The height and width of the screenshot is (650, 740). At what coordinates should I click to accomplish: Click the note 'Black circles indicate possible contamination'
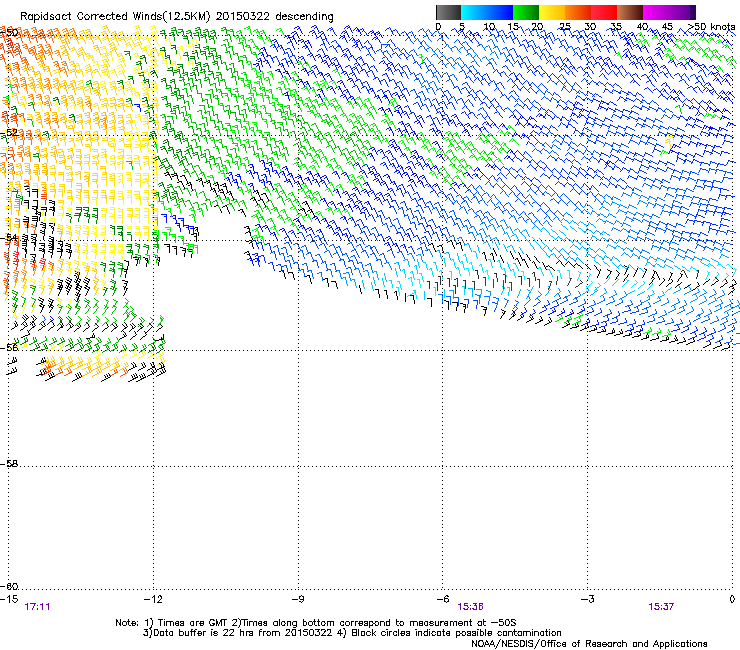pos(456,633)
